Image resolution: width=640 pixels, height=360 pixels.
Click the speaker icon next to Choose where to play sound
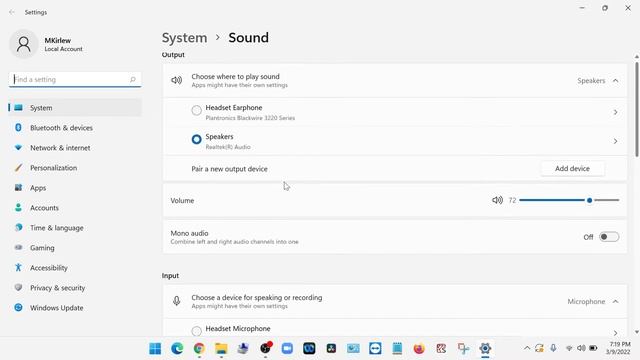coord(176,80)
